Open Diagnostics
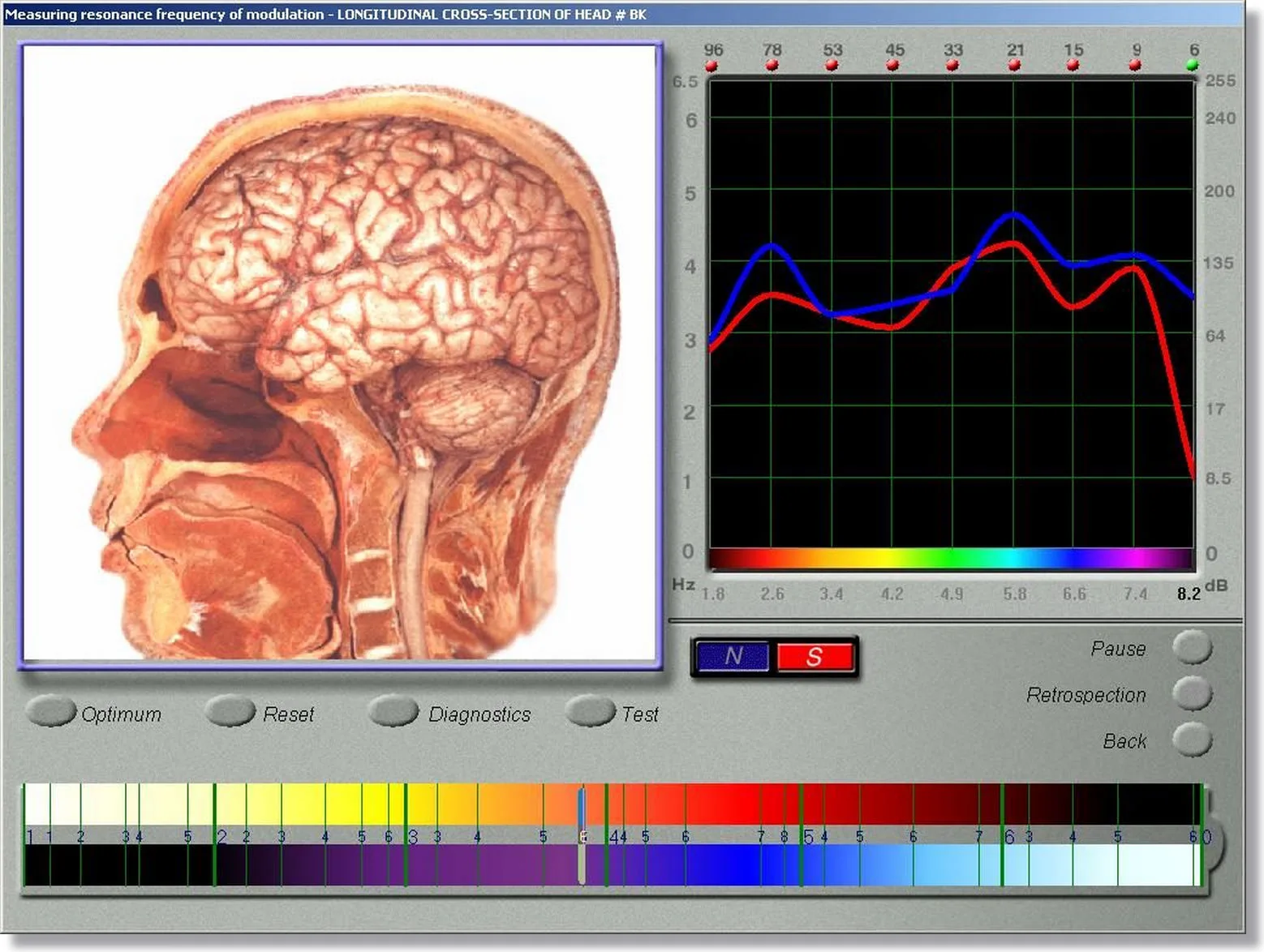The height and width of the screenshot is (952, 1264). tap(393, 711)
